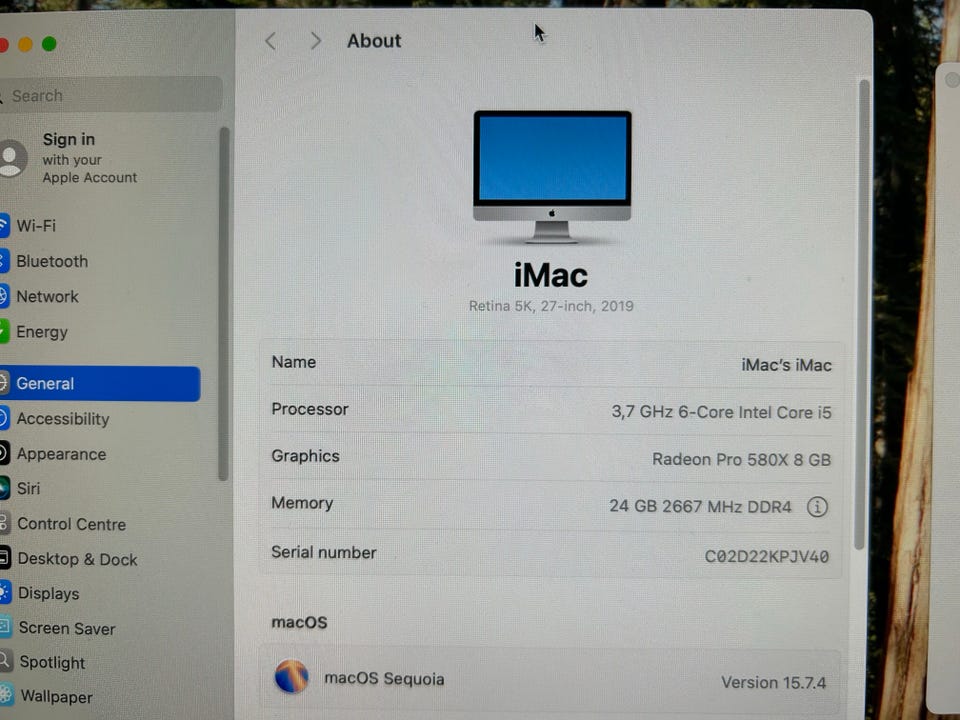Select the iMac computer illustration
The image size is (960, 720).
tap(552, 177)
